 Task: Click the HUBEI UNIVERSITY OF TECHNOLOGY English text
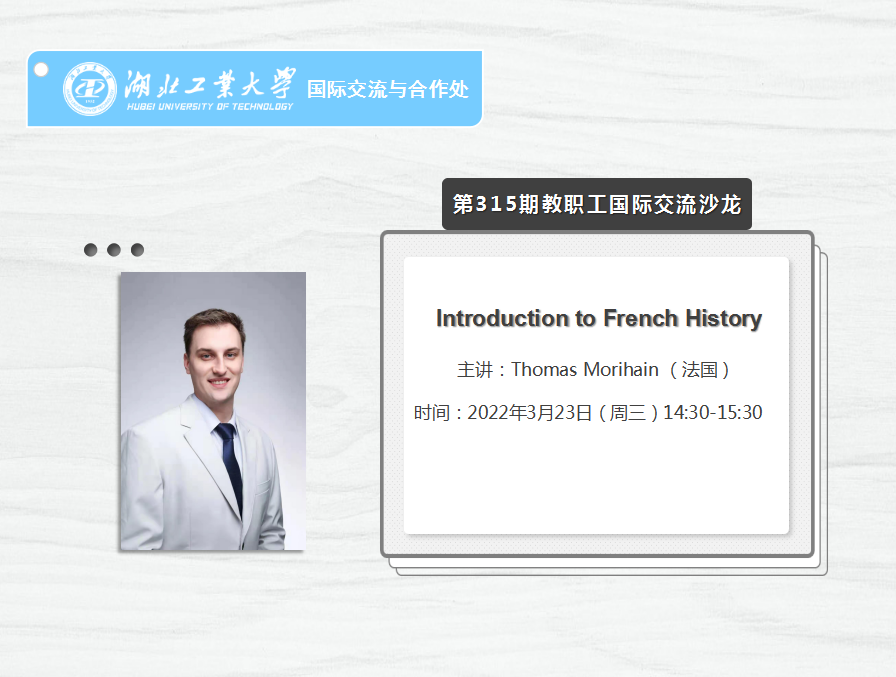pyautogui.click(x=210, y=106)
